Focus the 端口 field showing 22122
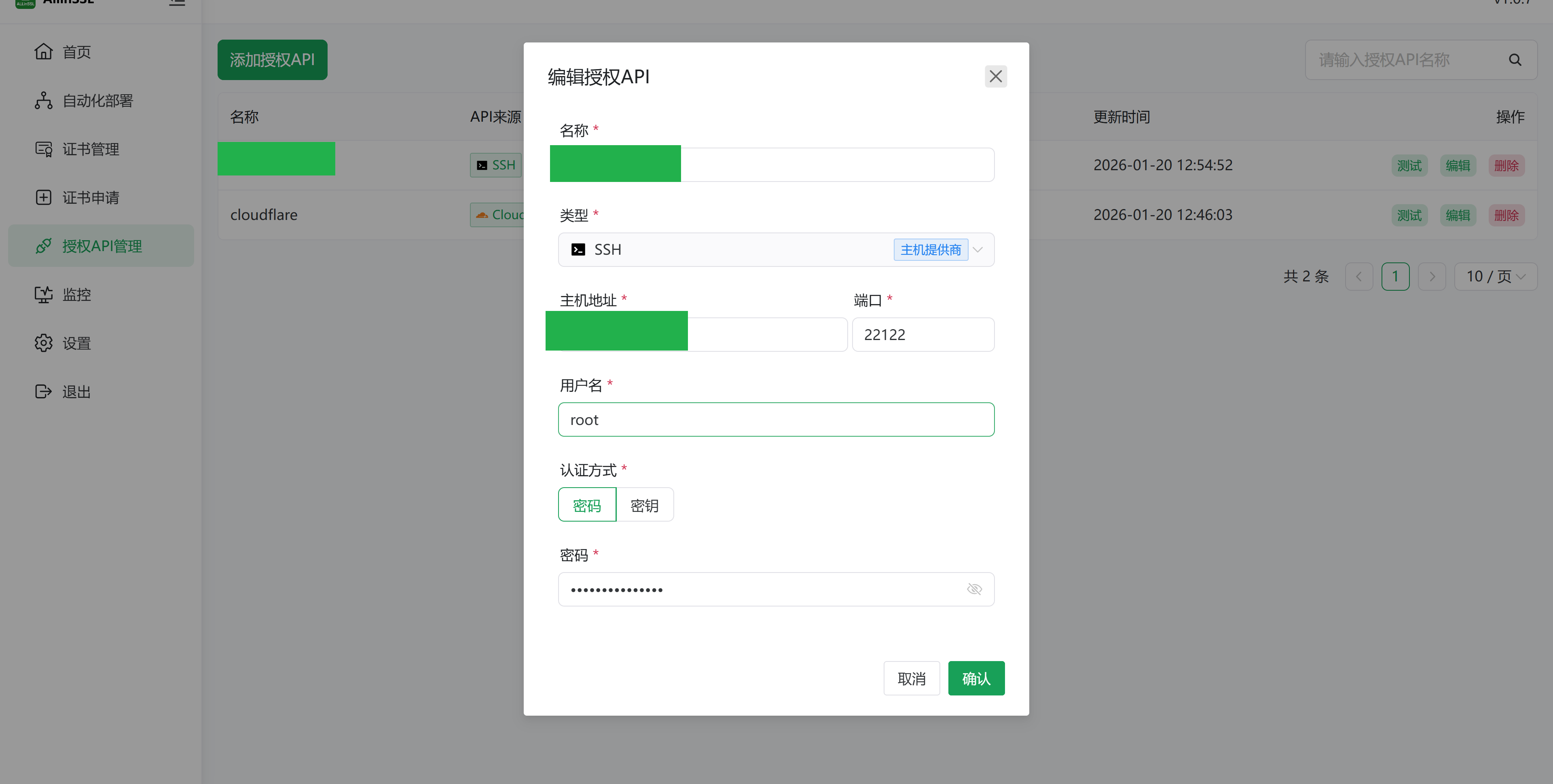The width and height of the screenshot is (1553, 784). click(x=923, y=334)
